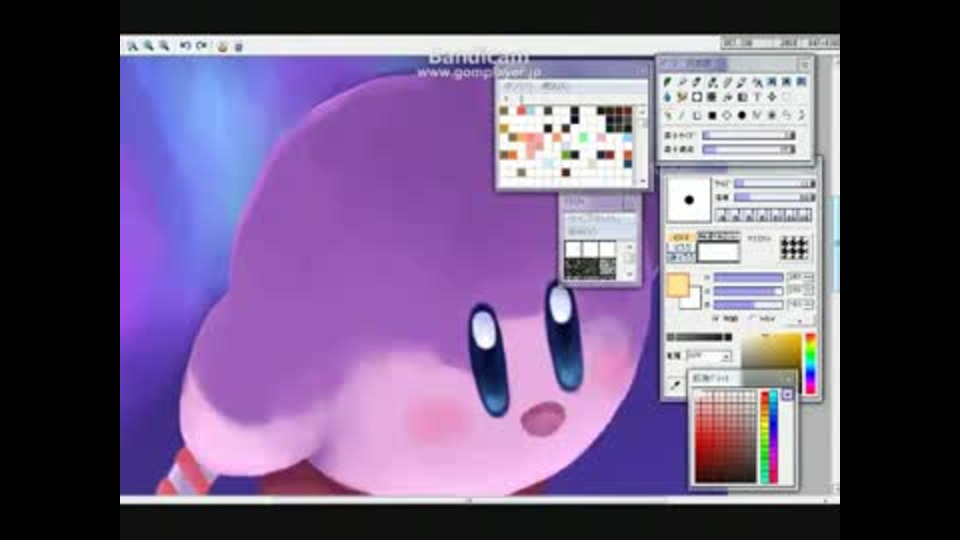Select the HSV radio button
Screen dimensions: 960x540
click(752, 318)
